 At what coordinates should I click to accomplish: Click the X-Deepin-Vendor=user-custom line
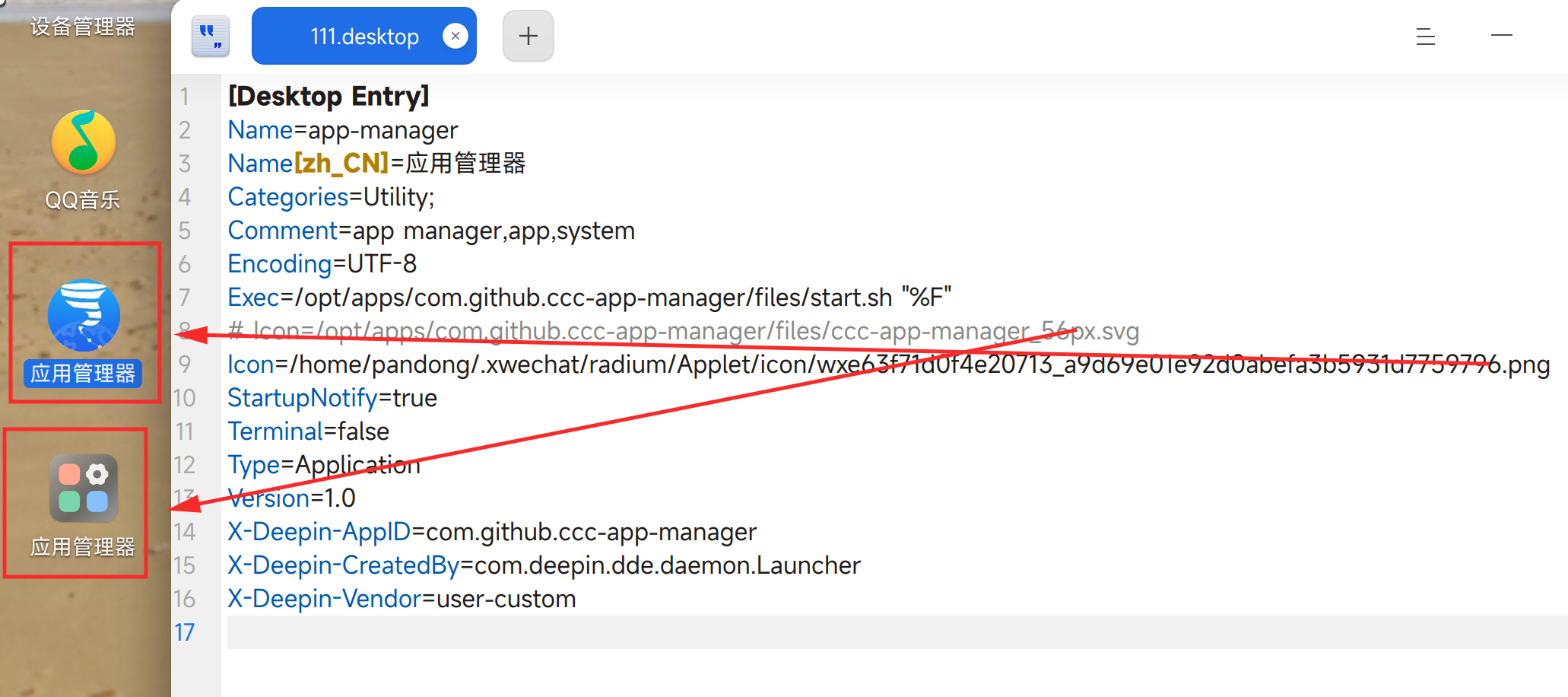402,599
